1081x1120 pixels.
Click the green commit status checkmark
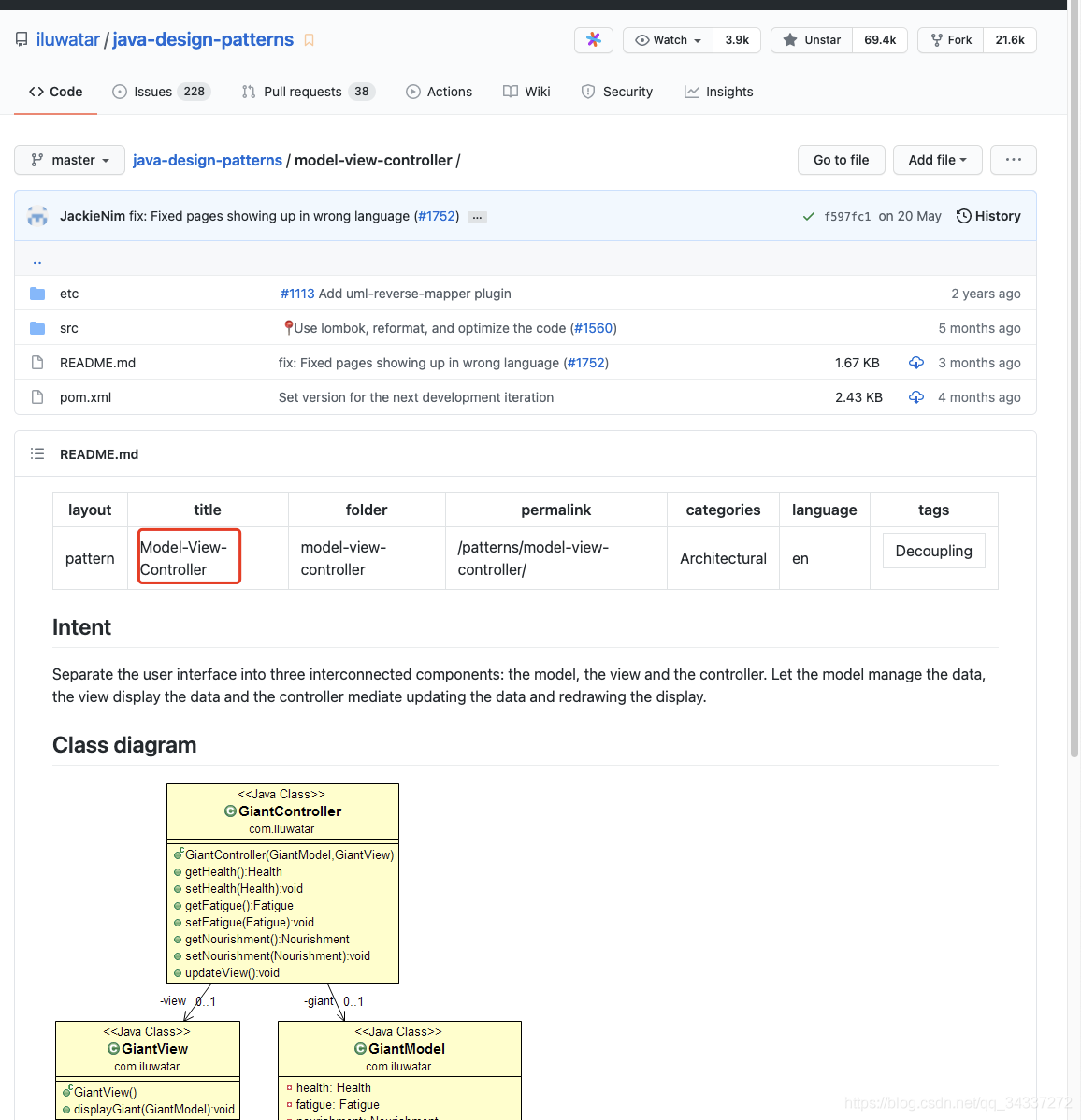coord(808,216)
